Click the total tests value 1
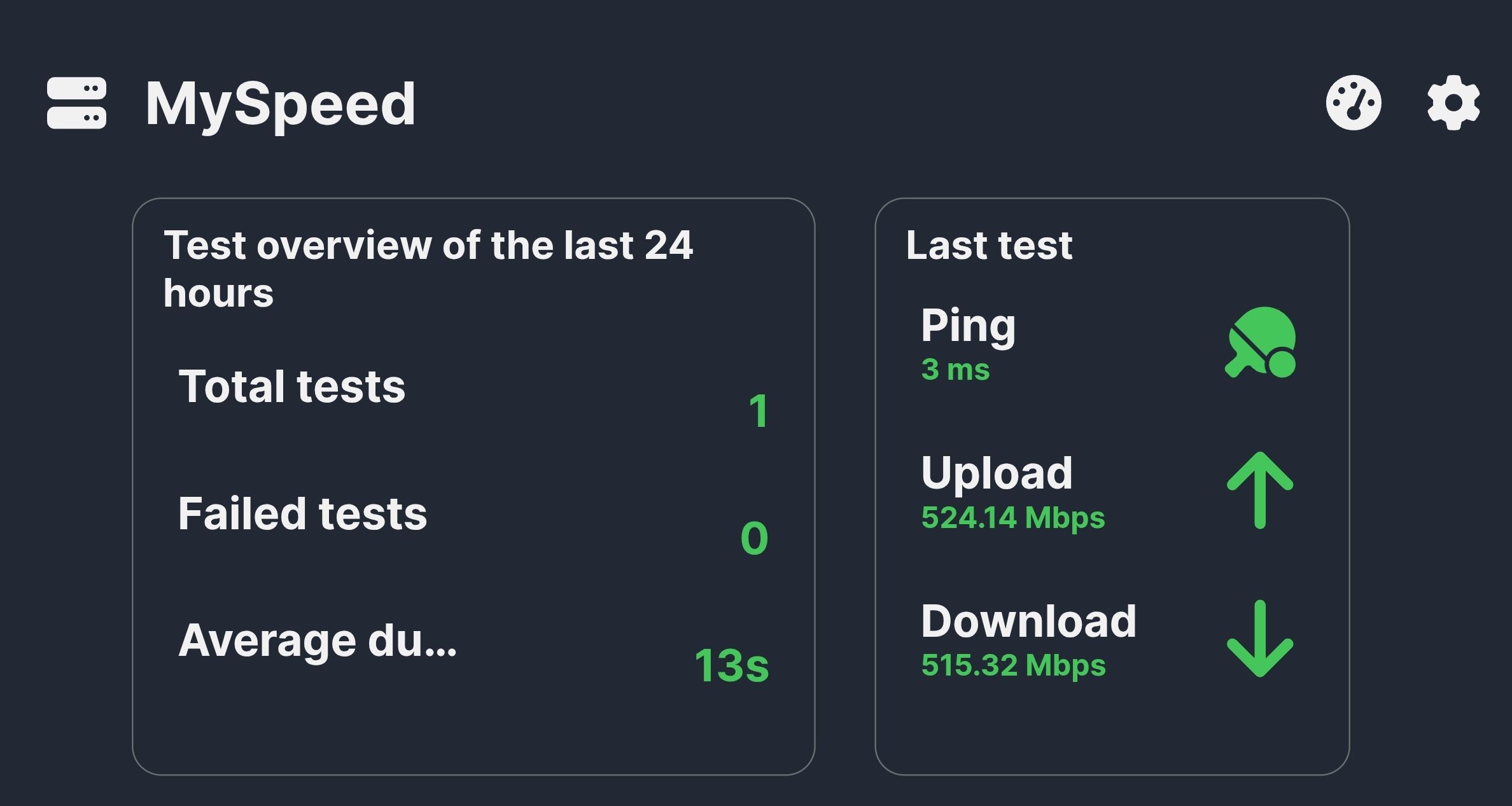 coord(758,411)
